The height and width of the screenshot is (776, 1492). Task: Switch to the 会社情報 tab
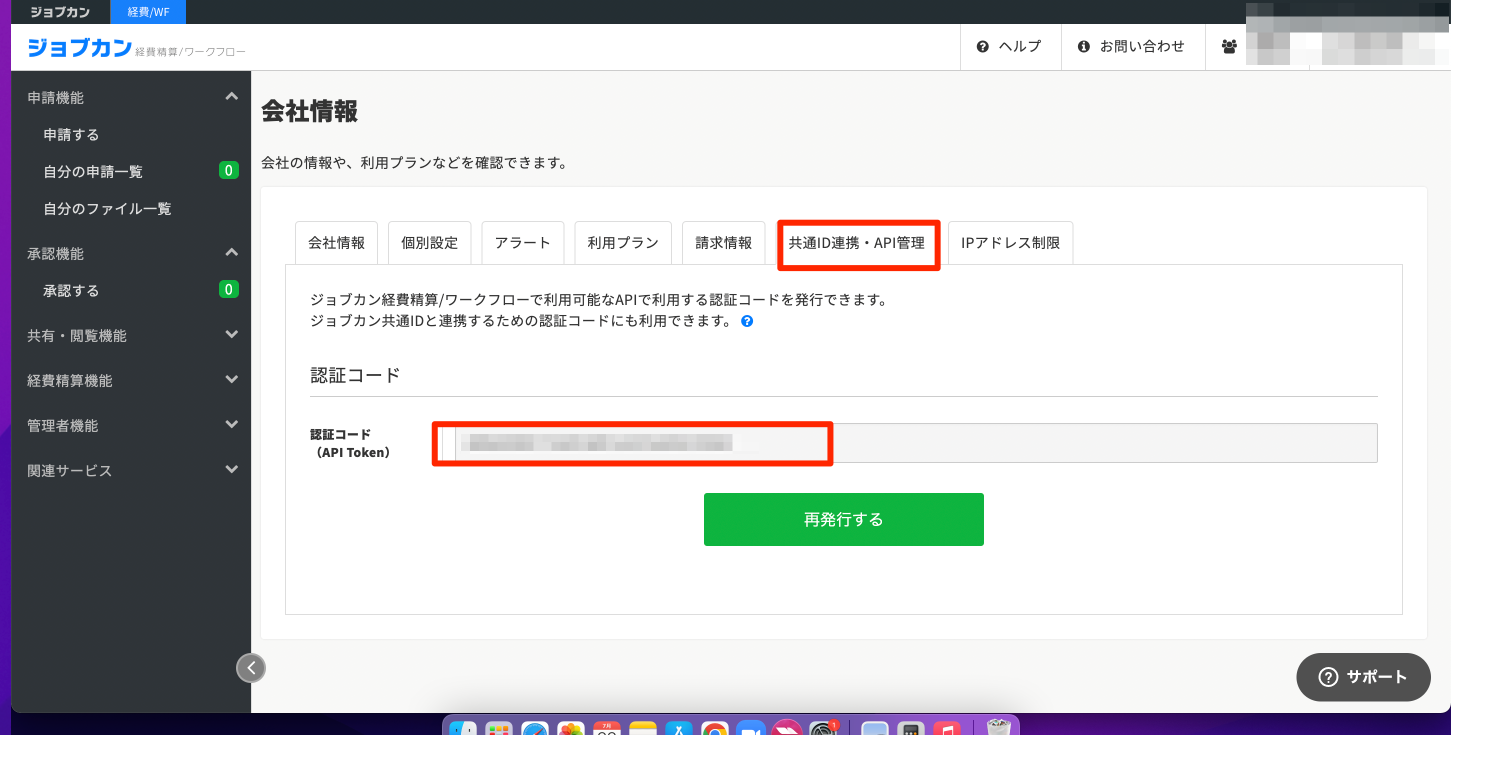tap(336, 243)
